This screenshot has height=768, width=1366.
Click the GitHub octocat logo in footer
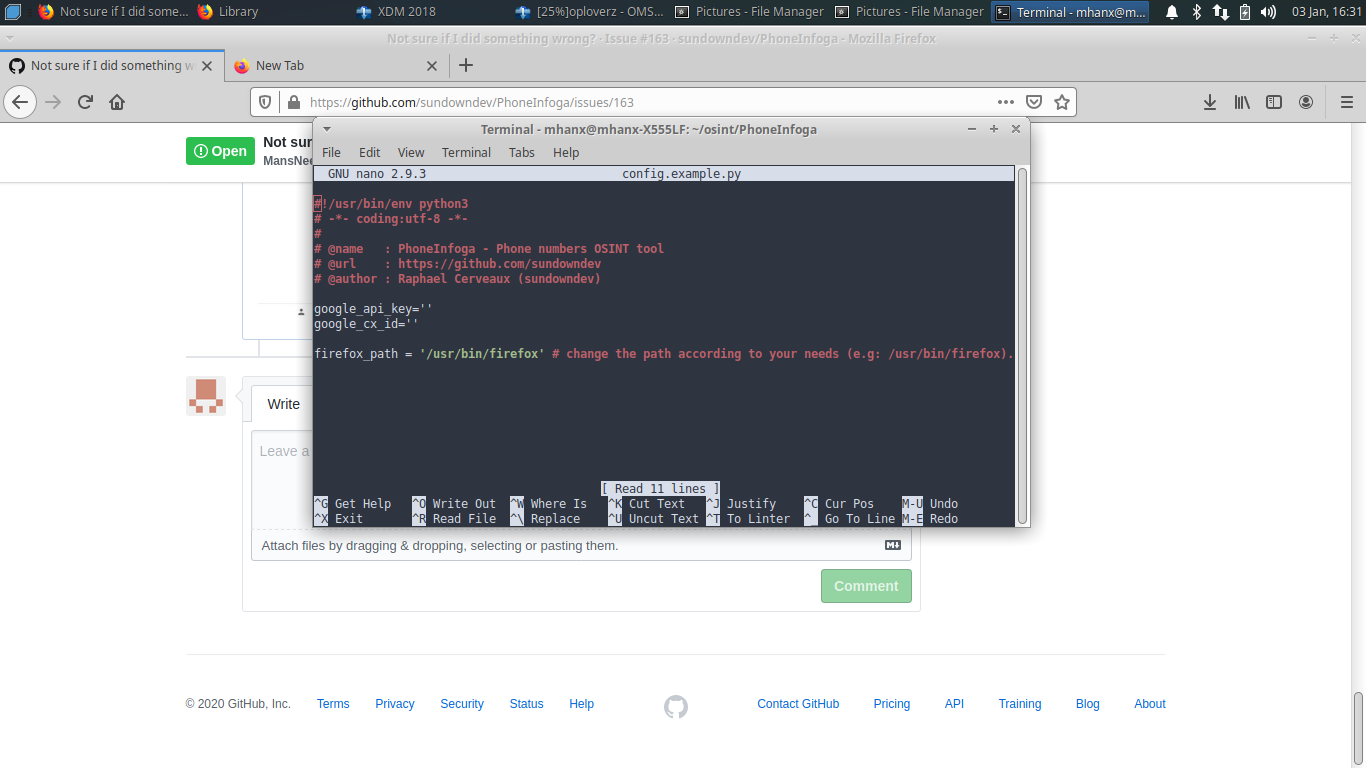[x=675, y=706]
